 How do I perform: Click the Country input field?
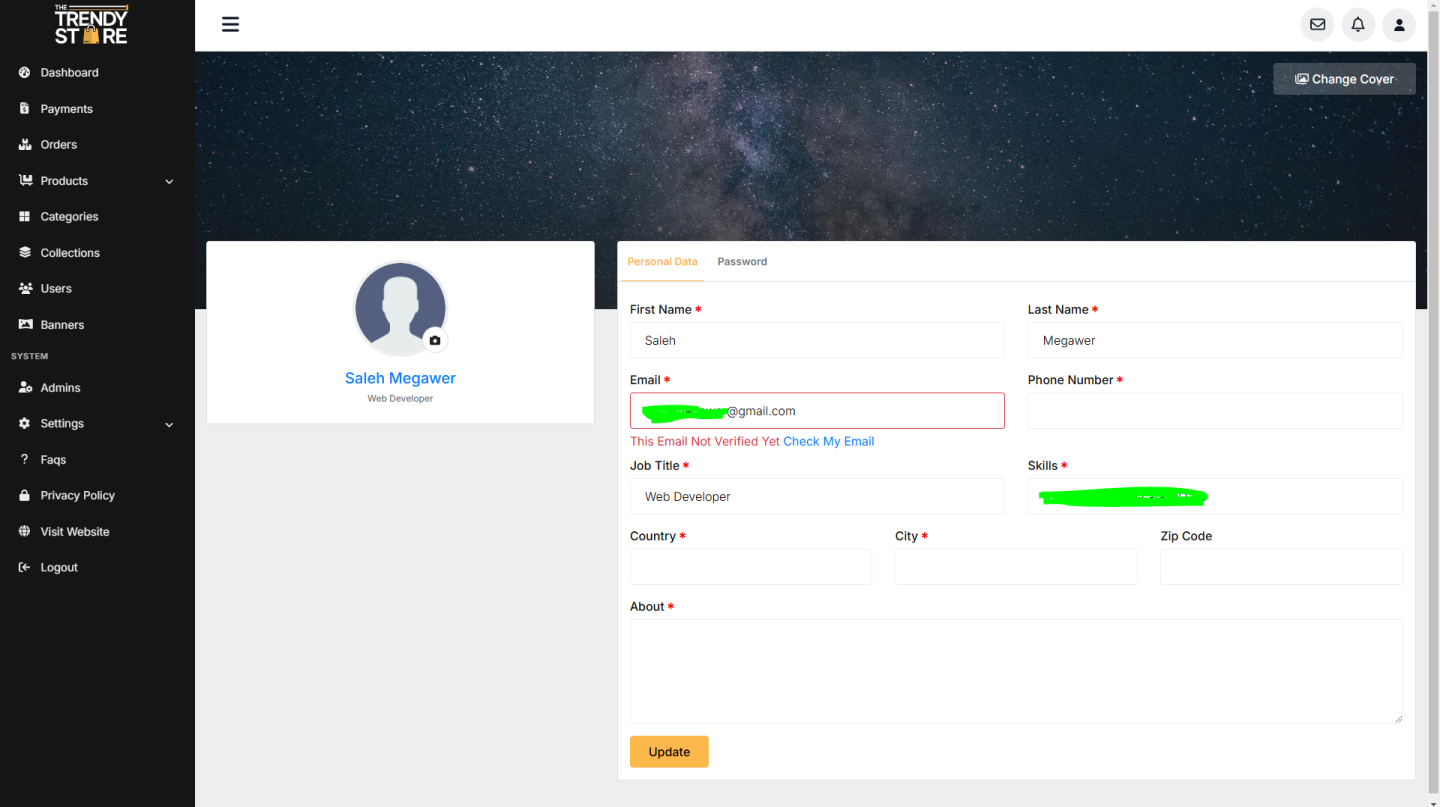(751, 567)
